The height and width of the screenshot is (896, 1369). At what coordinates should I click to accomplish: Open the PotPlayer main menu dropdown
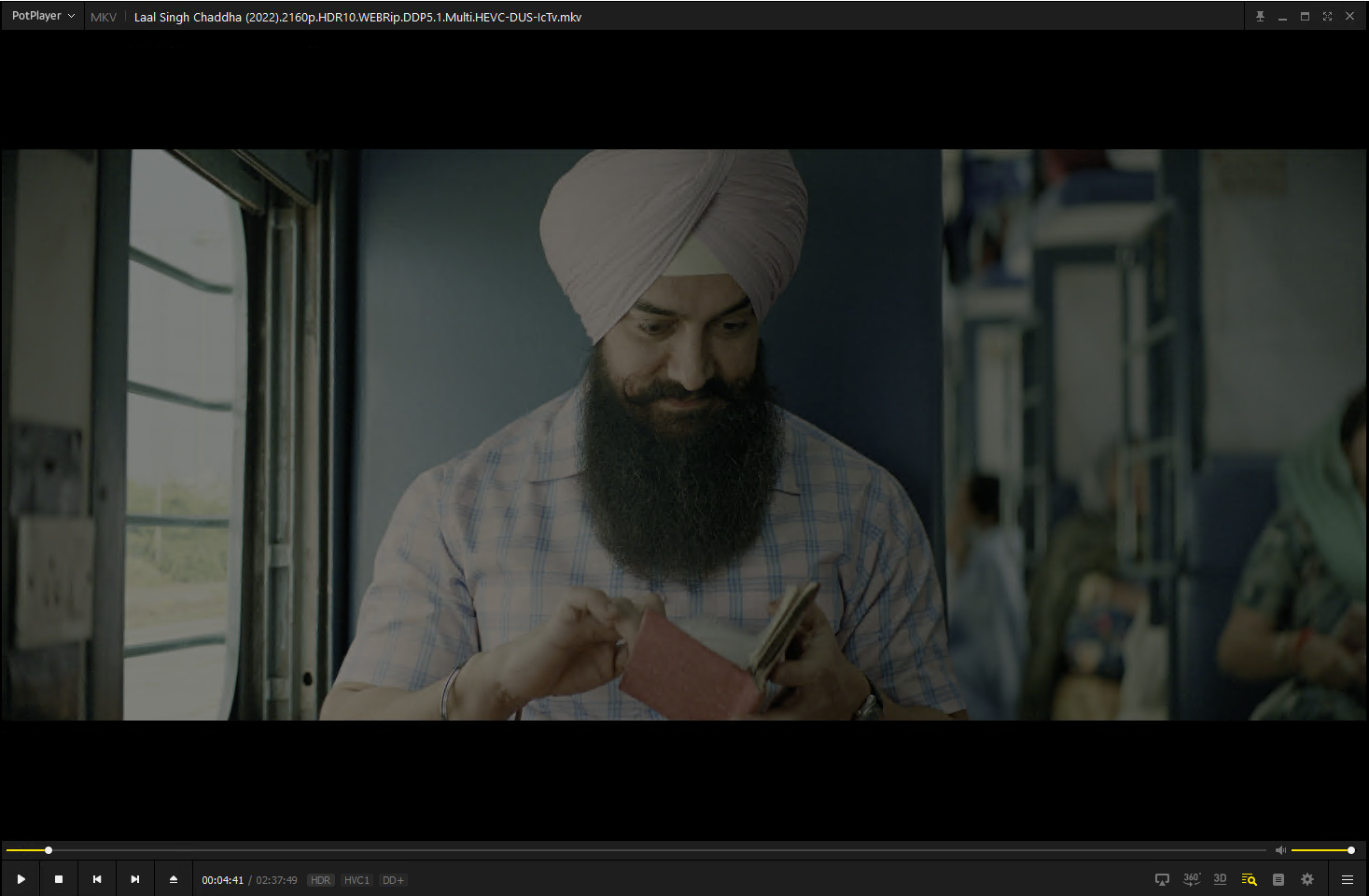43,17
